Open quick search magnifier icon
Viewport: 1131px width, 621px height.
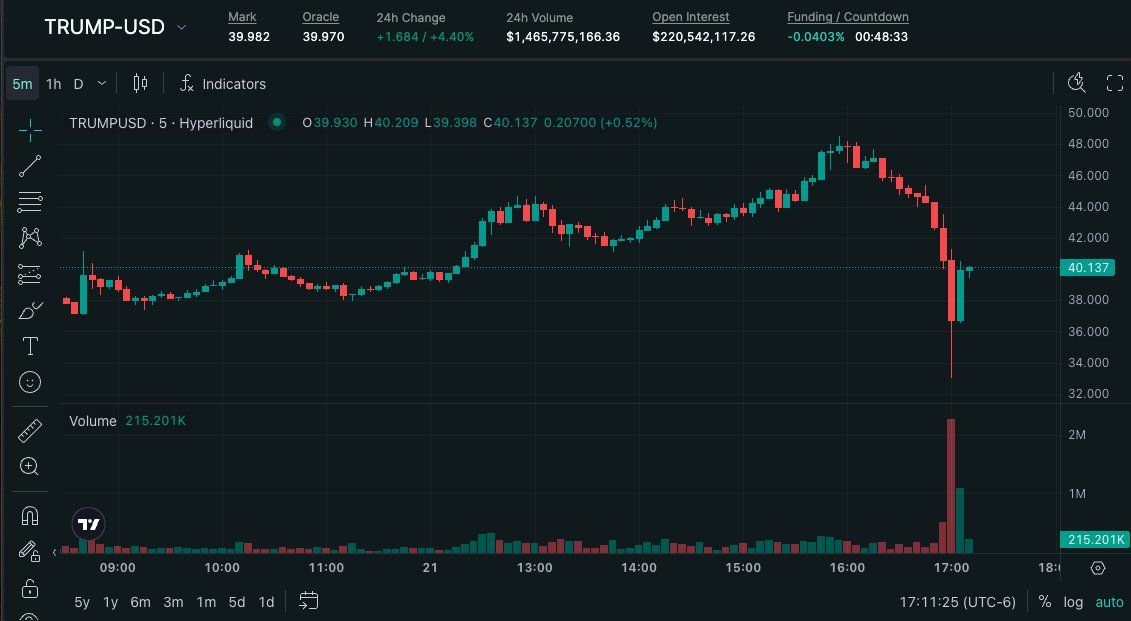pyautogui.click(x=1076, y=83)
